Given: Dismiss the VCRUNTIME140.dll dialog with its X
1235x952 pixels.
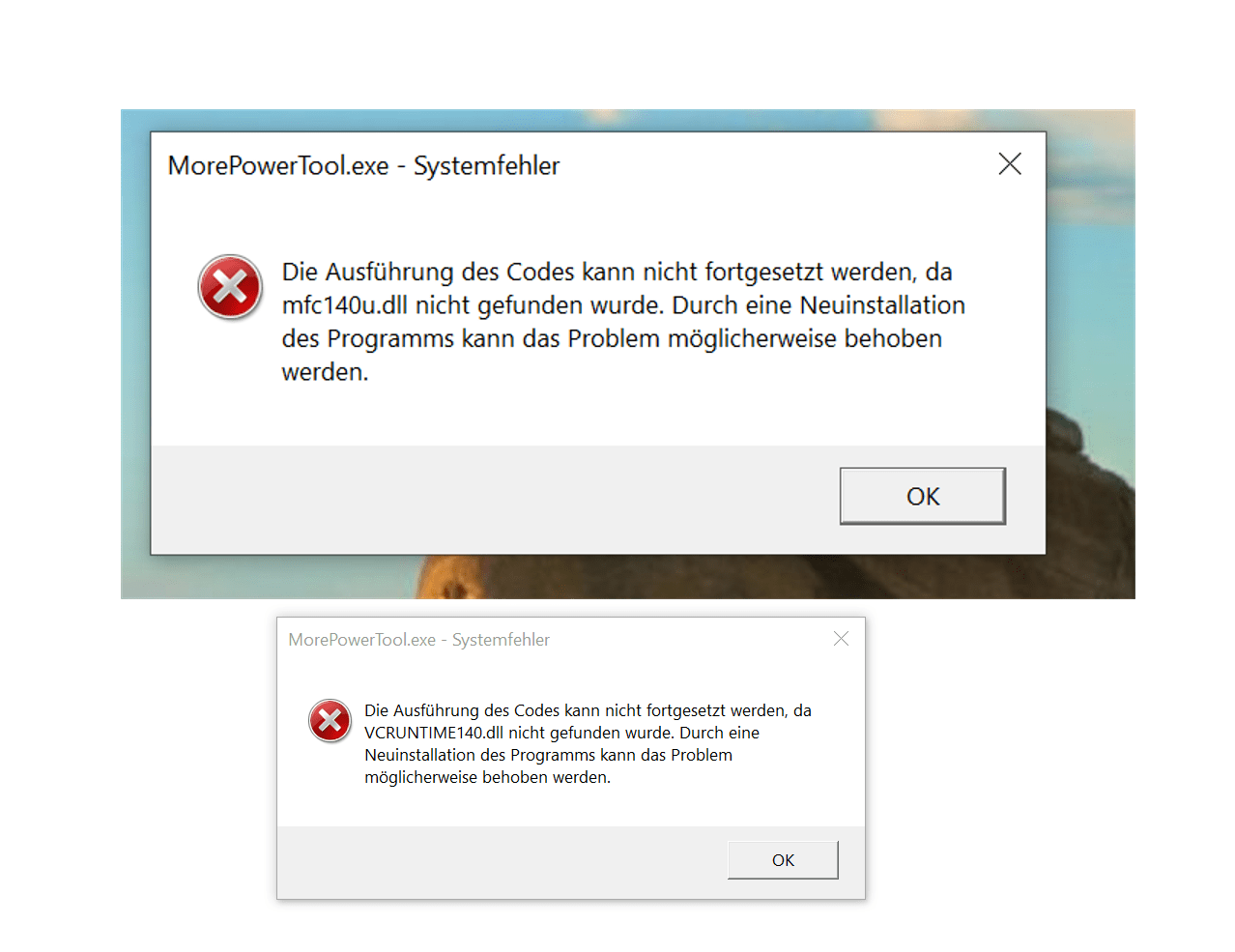Looking at the screenshot, I should coord(841,639).
